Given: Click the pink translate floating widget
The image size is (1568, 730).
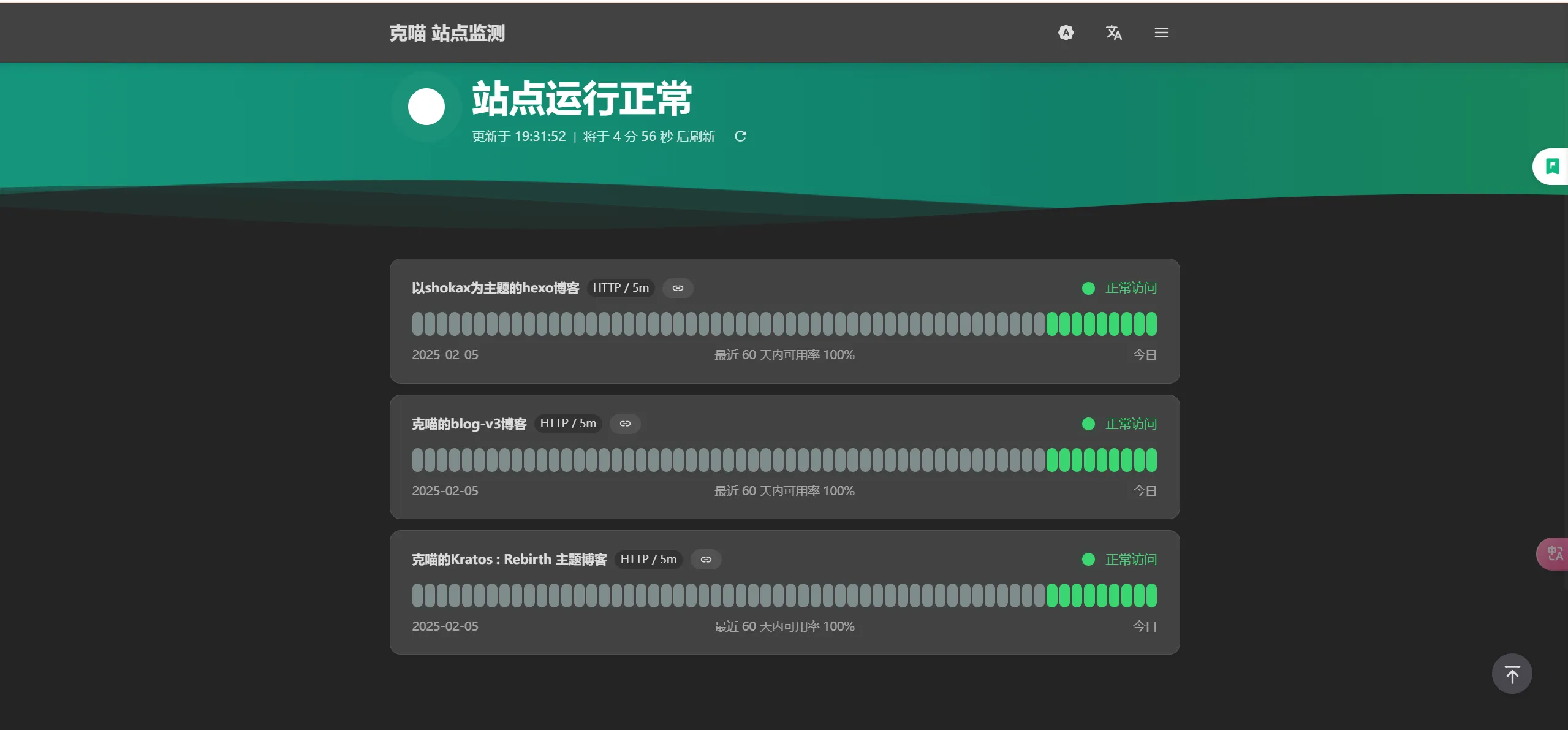Looking at the screenshot, I should point(1554,554).
